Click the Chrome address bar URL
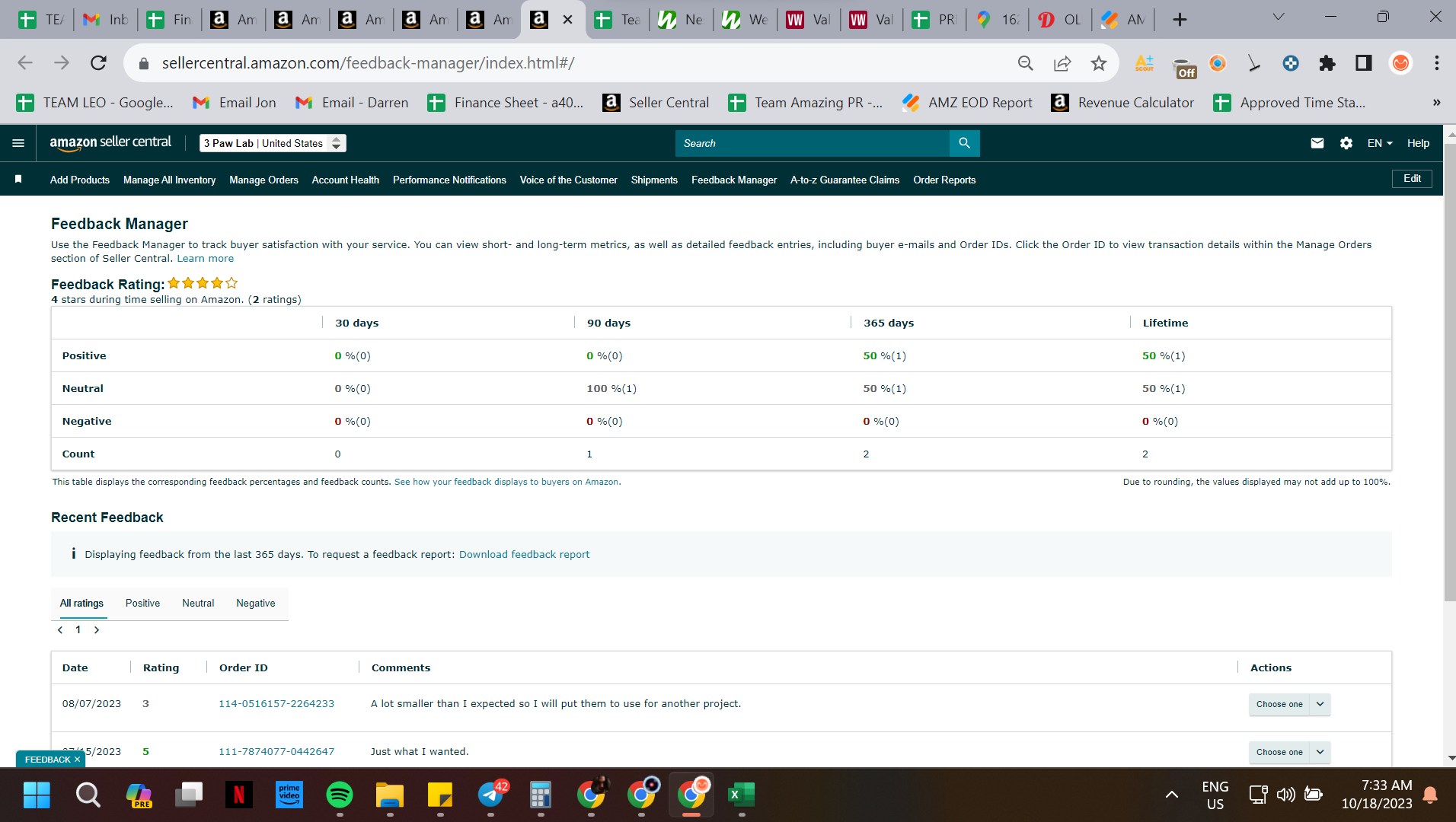1456x822 pixels. tap(368, 63)
